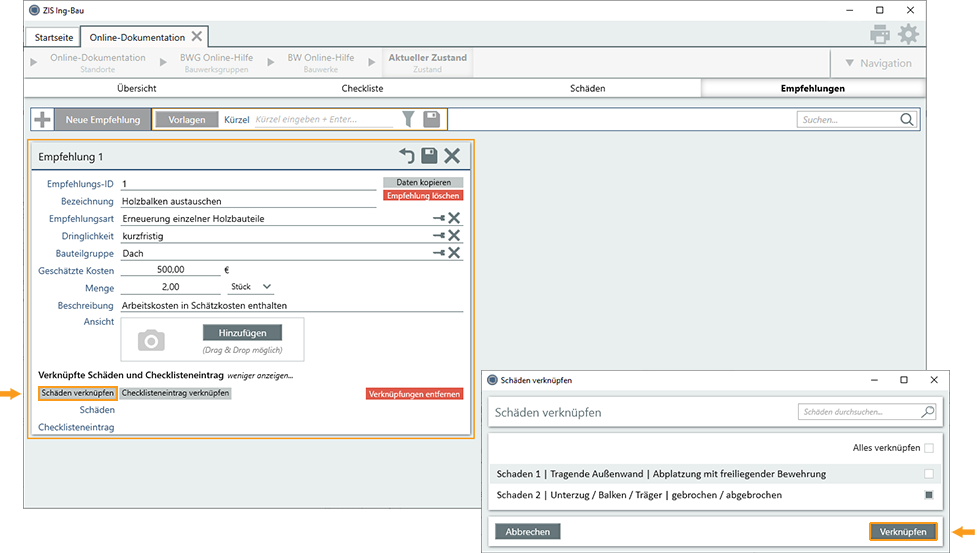Screen dimensions: 979x553
Task: Collapse links via weniger anzeigen
Action: coord(259,375)
